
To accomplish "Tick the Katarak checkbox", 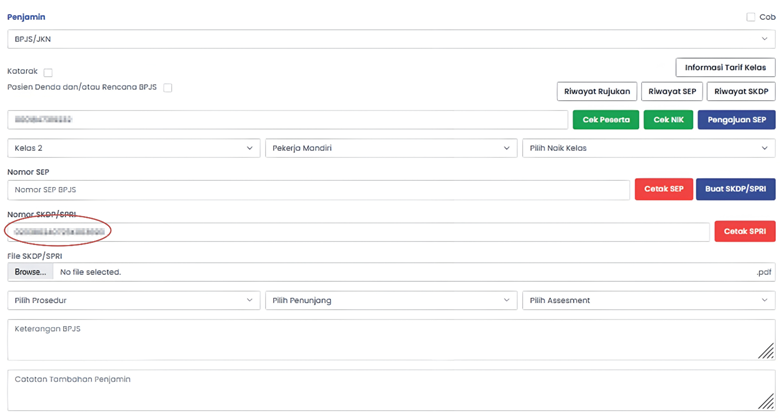I will click(x=48, y=73).
